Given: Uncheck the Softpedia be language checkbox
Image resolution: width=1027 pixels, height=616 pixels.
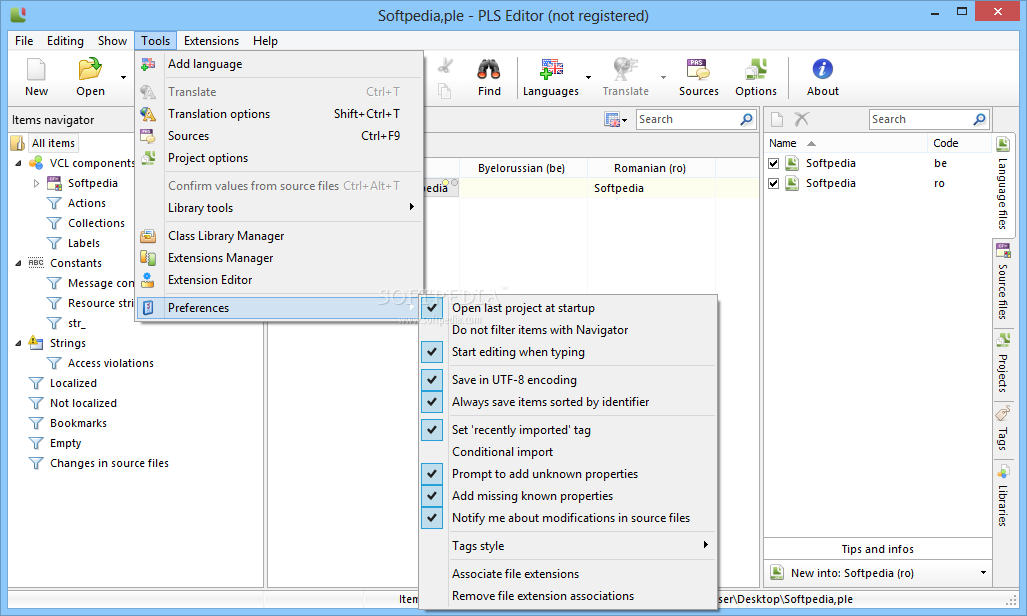Looking at the screenshot, I should click(x=774, y=163).
